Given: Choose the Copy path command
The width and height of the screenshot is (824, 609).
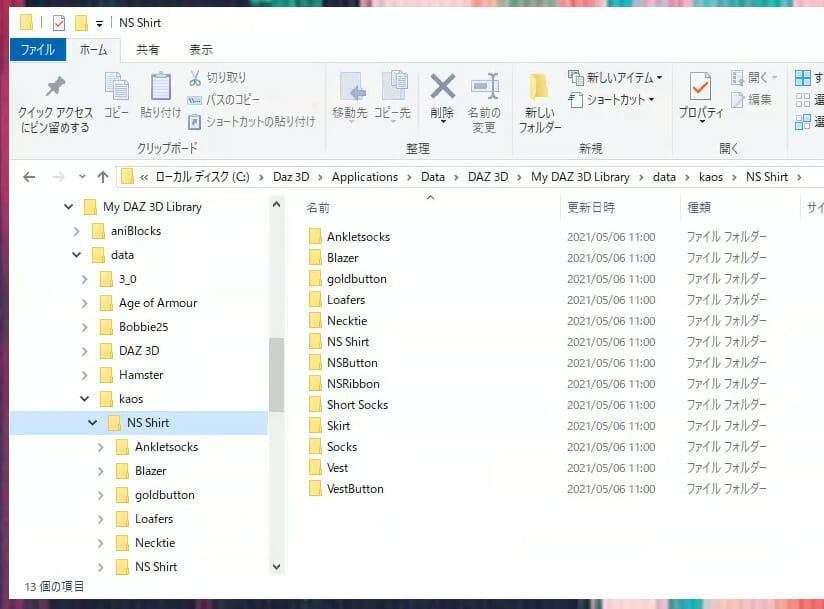Looking at the screenshot, I should (x=224, y=99).
